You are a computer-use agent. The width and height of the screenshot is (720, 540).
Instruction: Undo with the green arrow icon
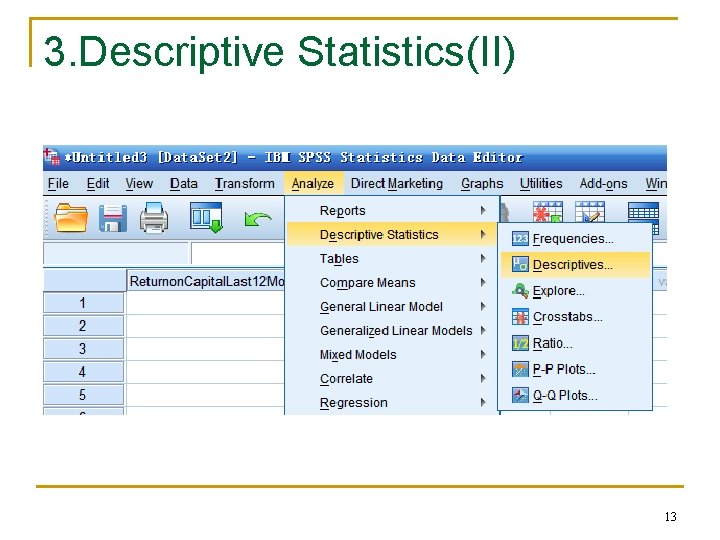pyautogui.click(x=258, y=219)
